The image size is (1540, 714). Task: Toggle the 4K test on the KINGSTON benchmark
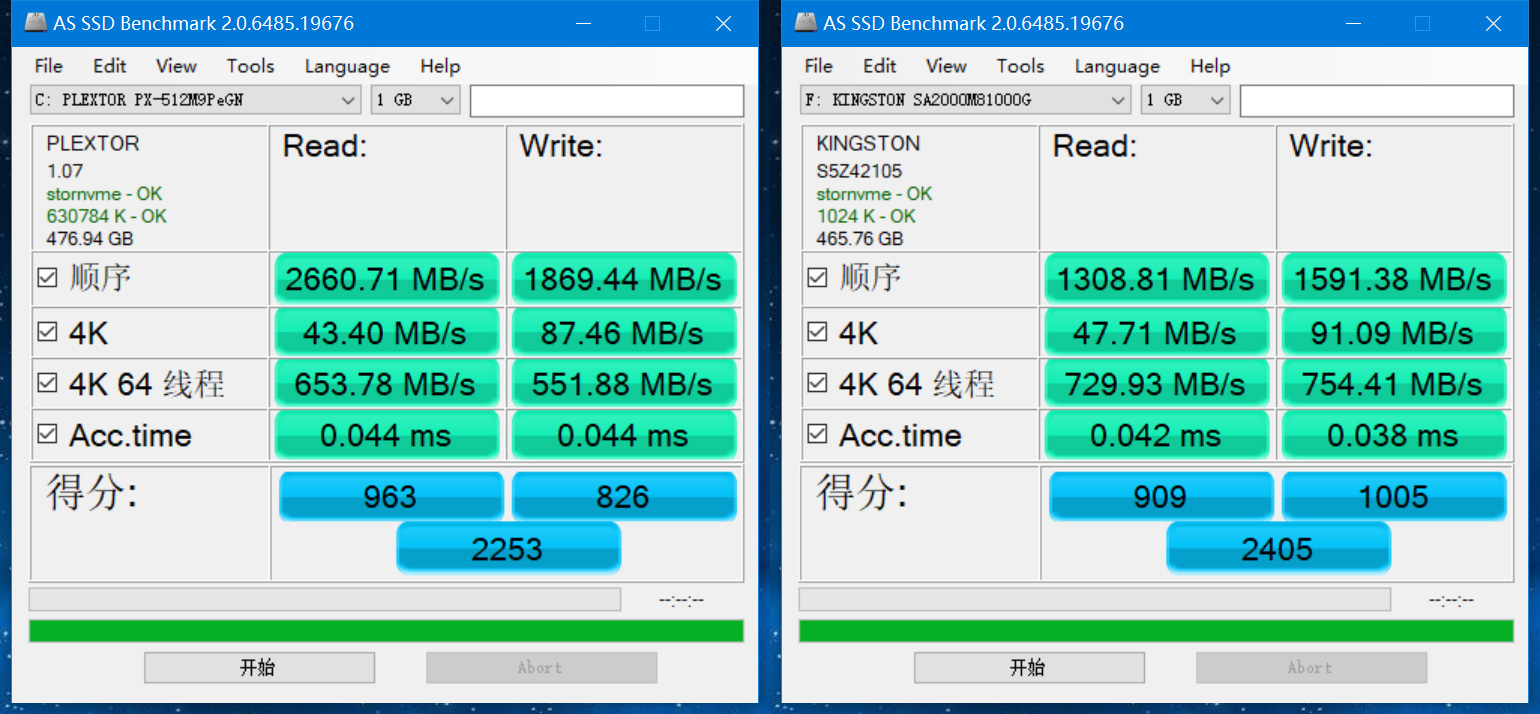point(817,331)
